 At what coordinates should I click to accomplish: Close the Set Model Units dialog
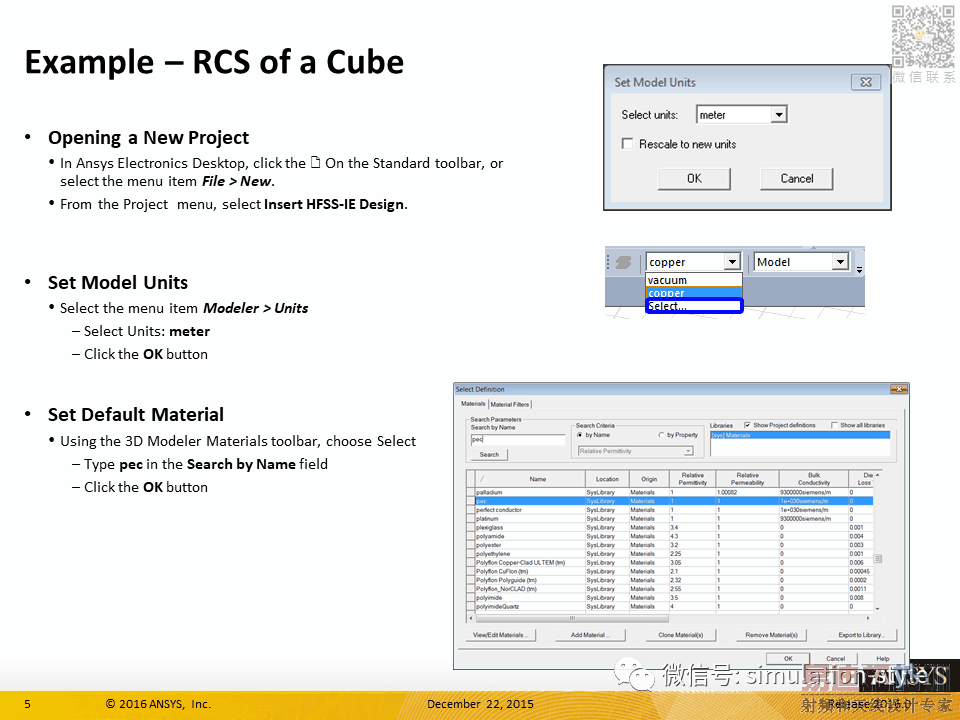(866, 82)
